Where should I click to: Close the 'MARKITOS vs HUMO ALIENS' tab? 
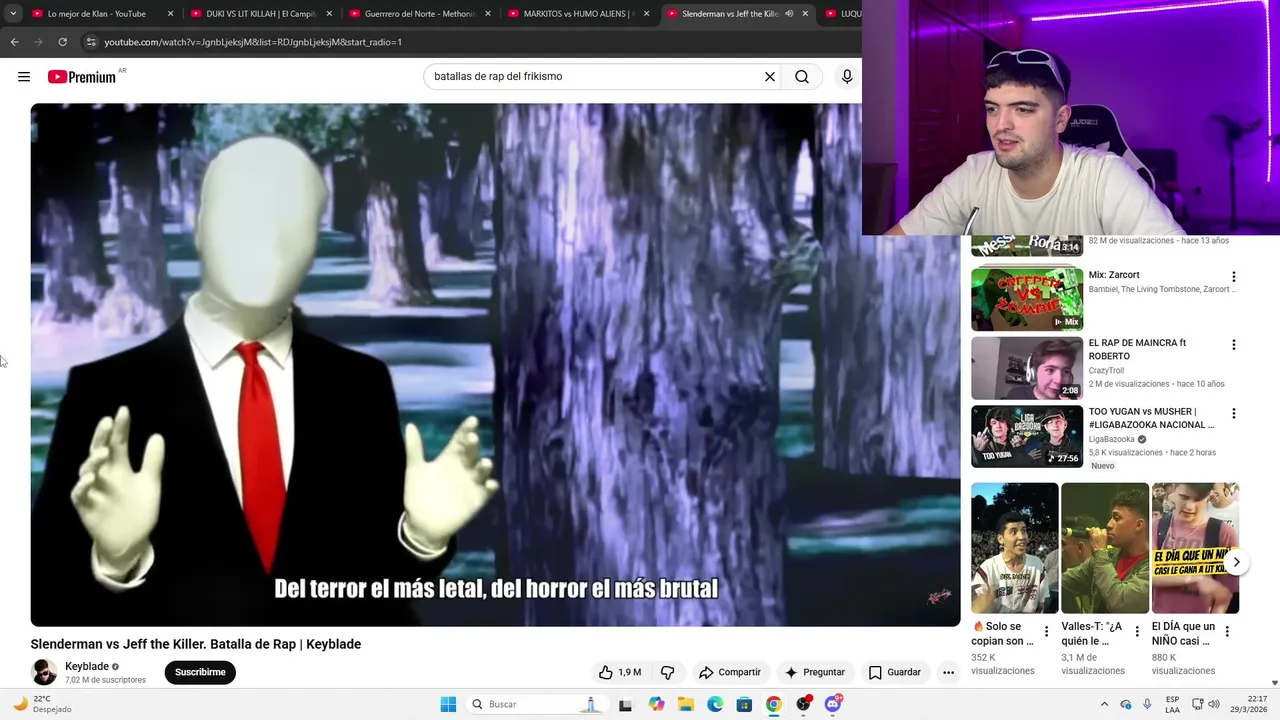tap(647, 14)
